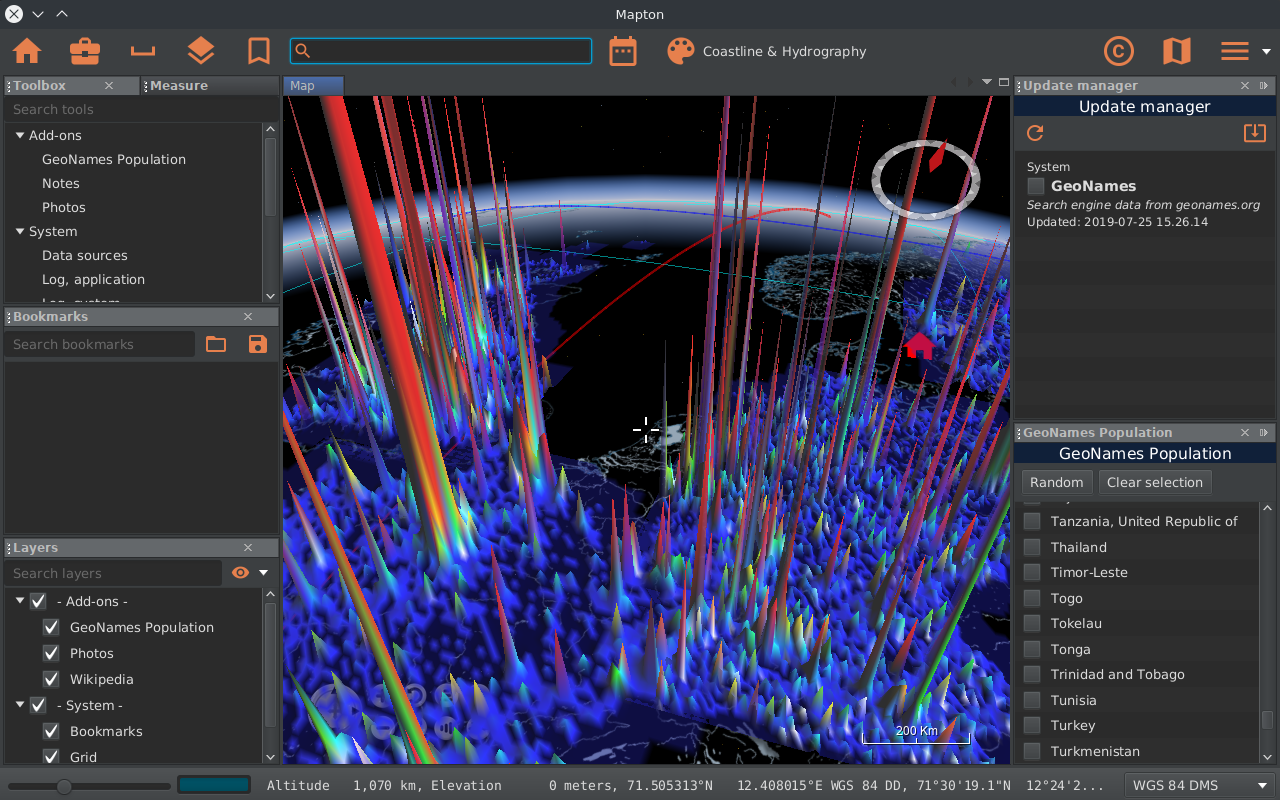Uncheck GeoNames Population layer

click(x=51, y=627)
